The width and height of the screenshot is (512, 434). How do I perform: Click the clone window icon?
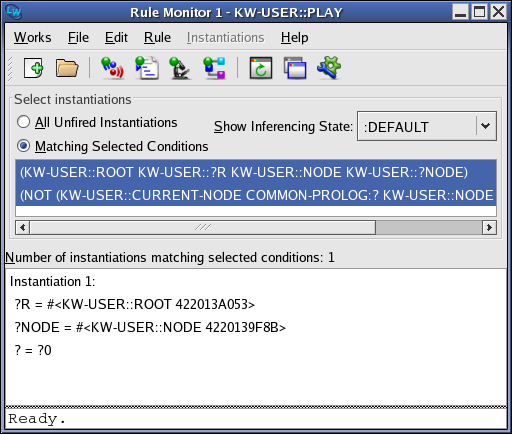(x=295, y=68)
